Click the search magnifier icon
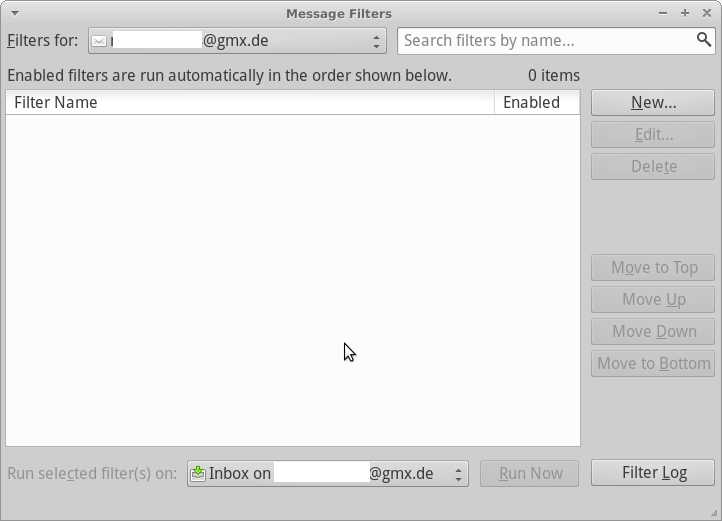Viewport: 722px width, 521px height. tap(704, 40)
